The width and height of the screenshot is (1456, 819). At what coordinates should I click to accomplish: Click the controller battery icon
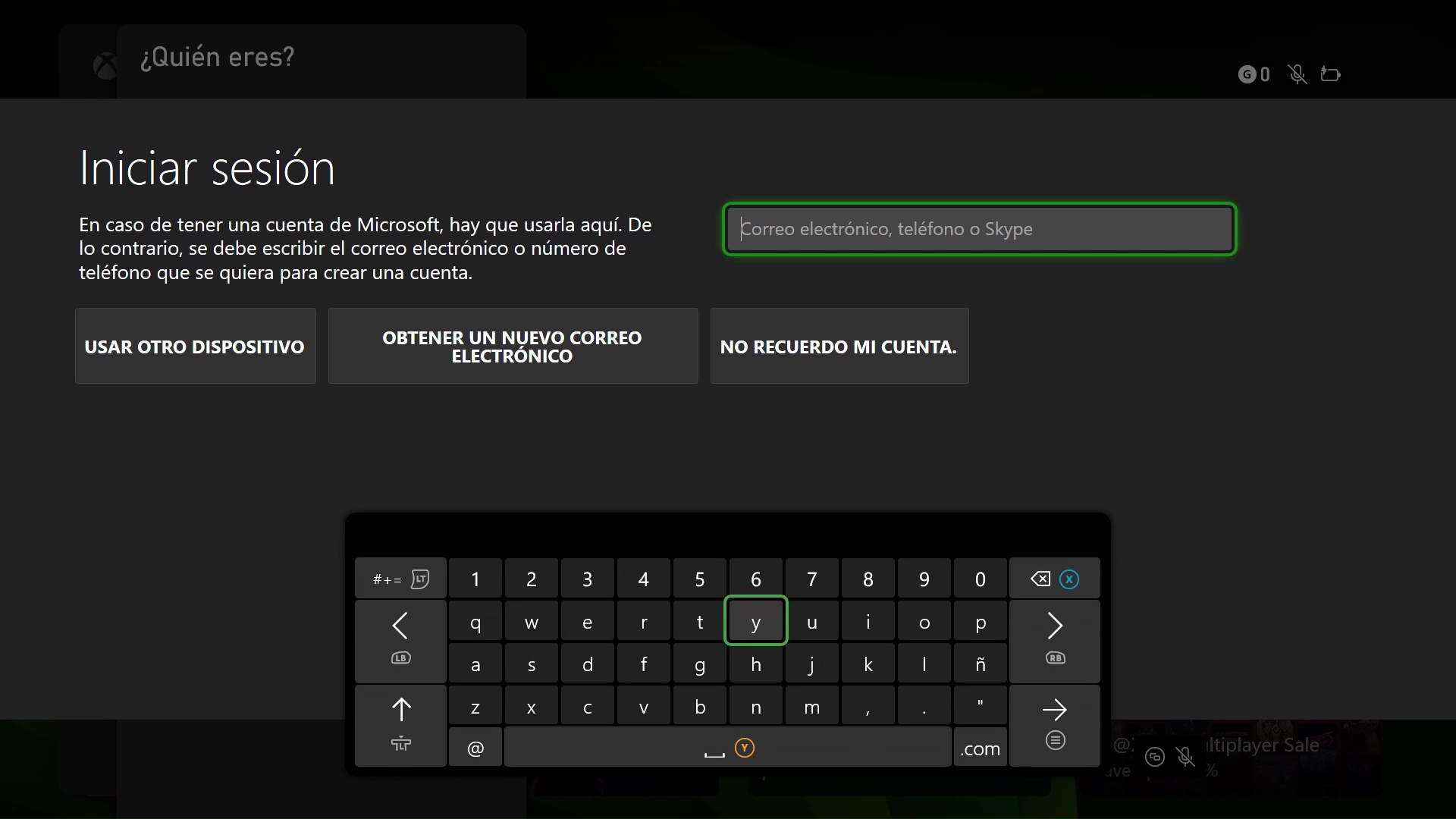(1331, 74)
